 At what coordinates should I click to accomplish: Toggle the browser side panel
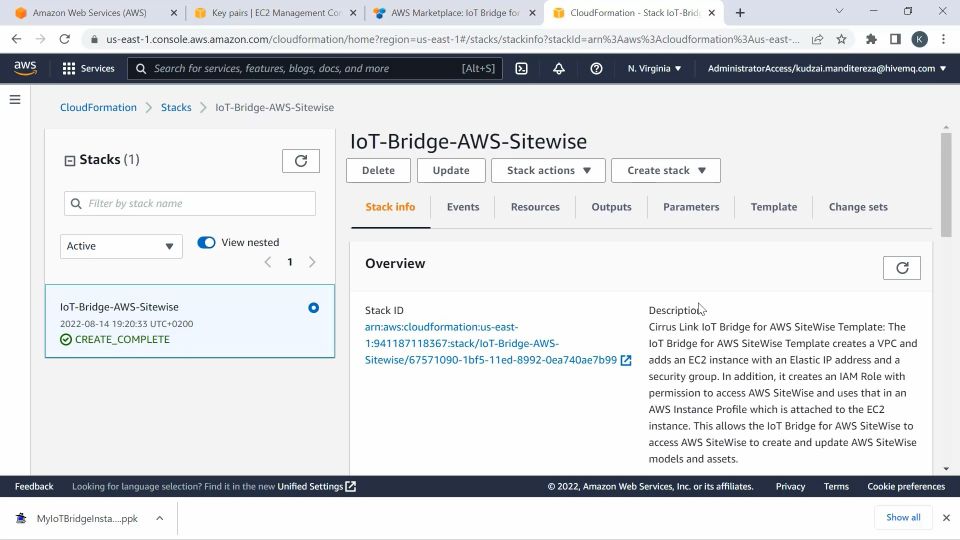(x=895, y=39)
